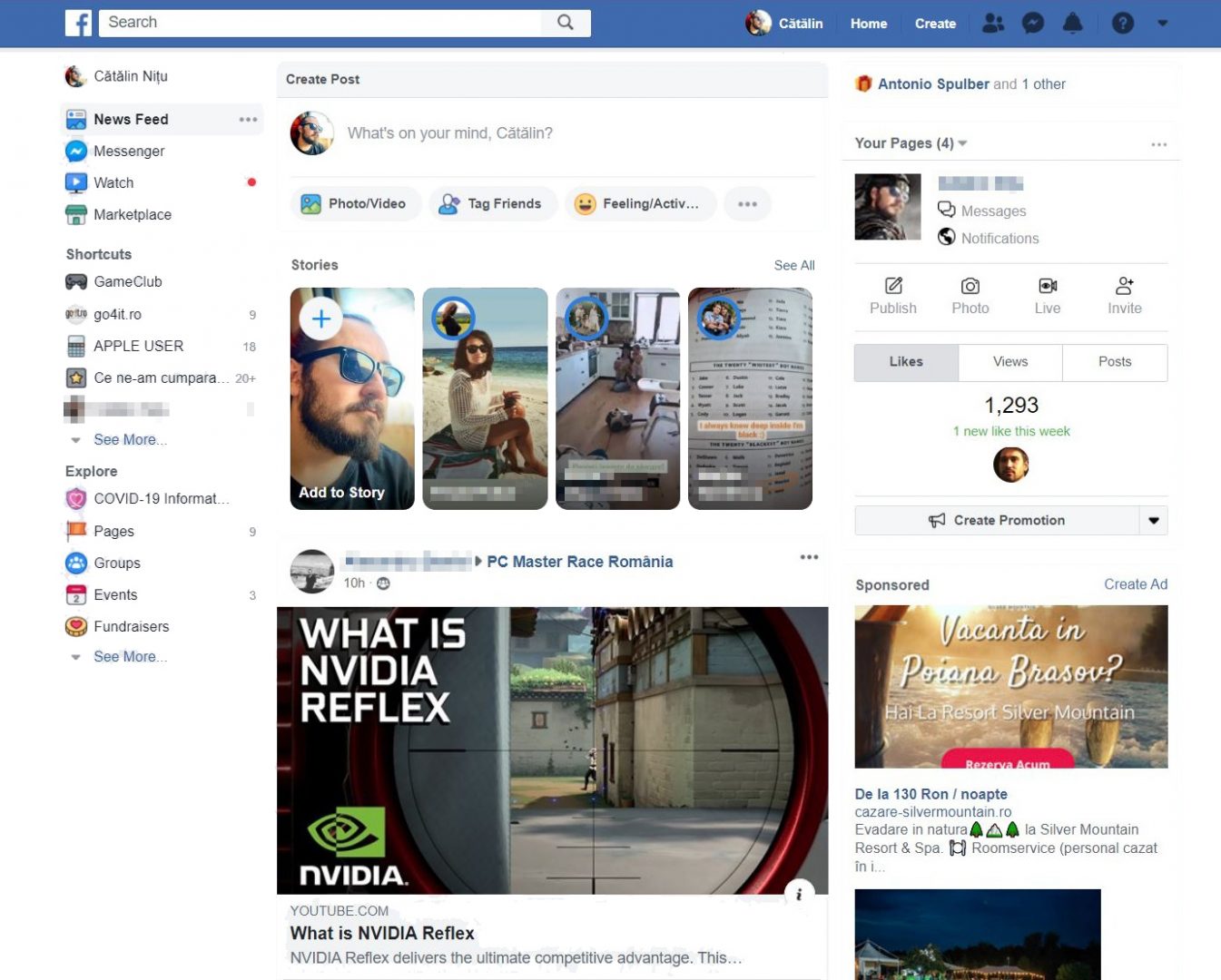Select Marketplace in the left sidebar

tap(132, 215)
